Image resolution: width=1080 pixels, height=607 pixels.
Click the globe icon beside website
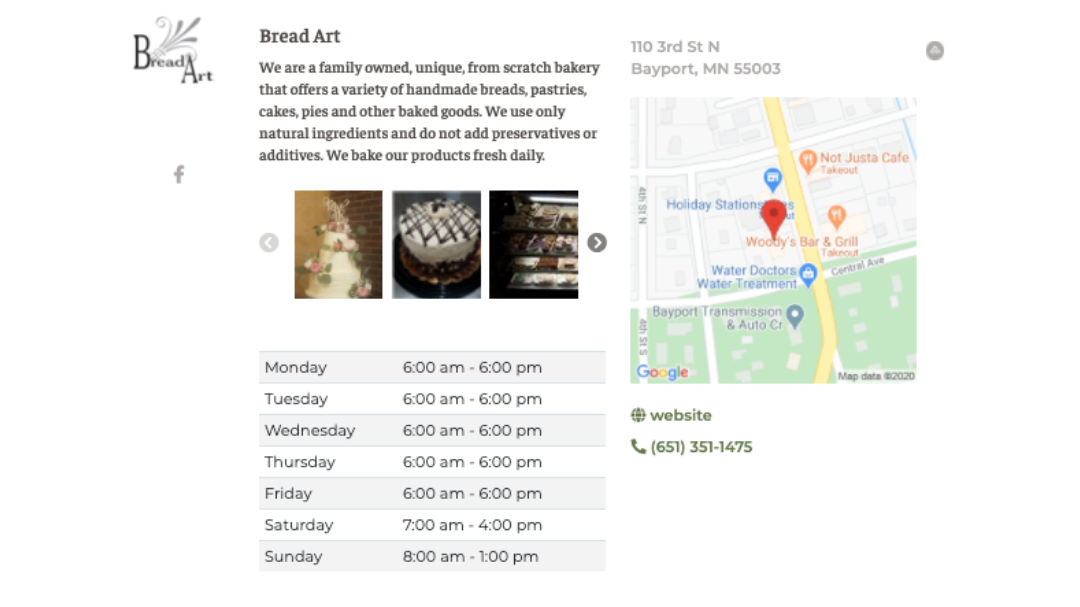tap(638, 415)
